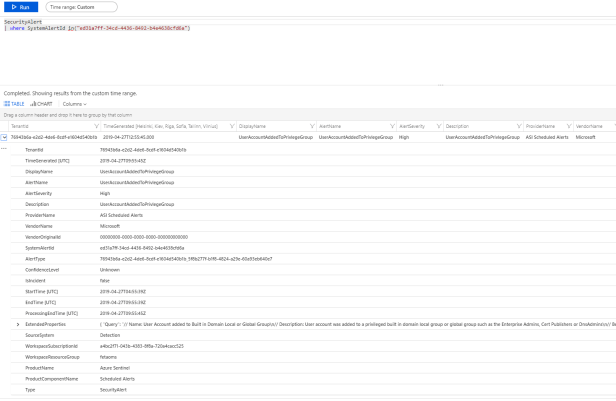Open the filter icon on TimeGenerated column
The width and height of the screenshot is (616, 401).
(232, 126)
